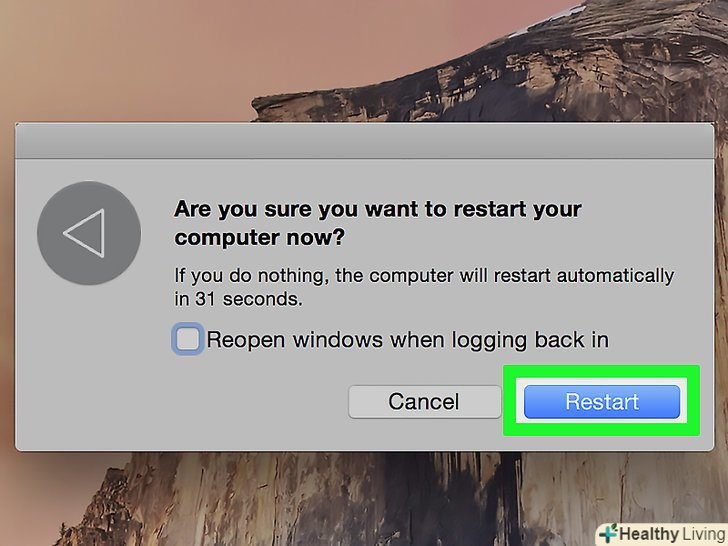Click the "in 31 seconds" countdown text
The height and width of the screenshot is (546, 728).
(238, 299)
